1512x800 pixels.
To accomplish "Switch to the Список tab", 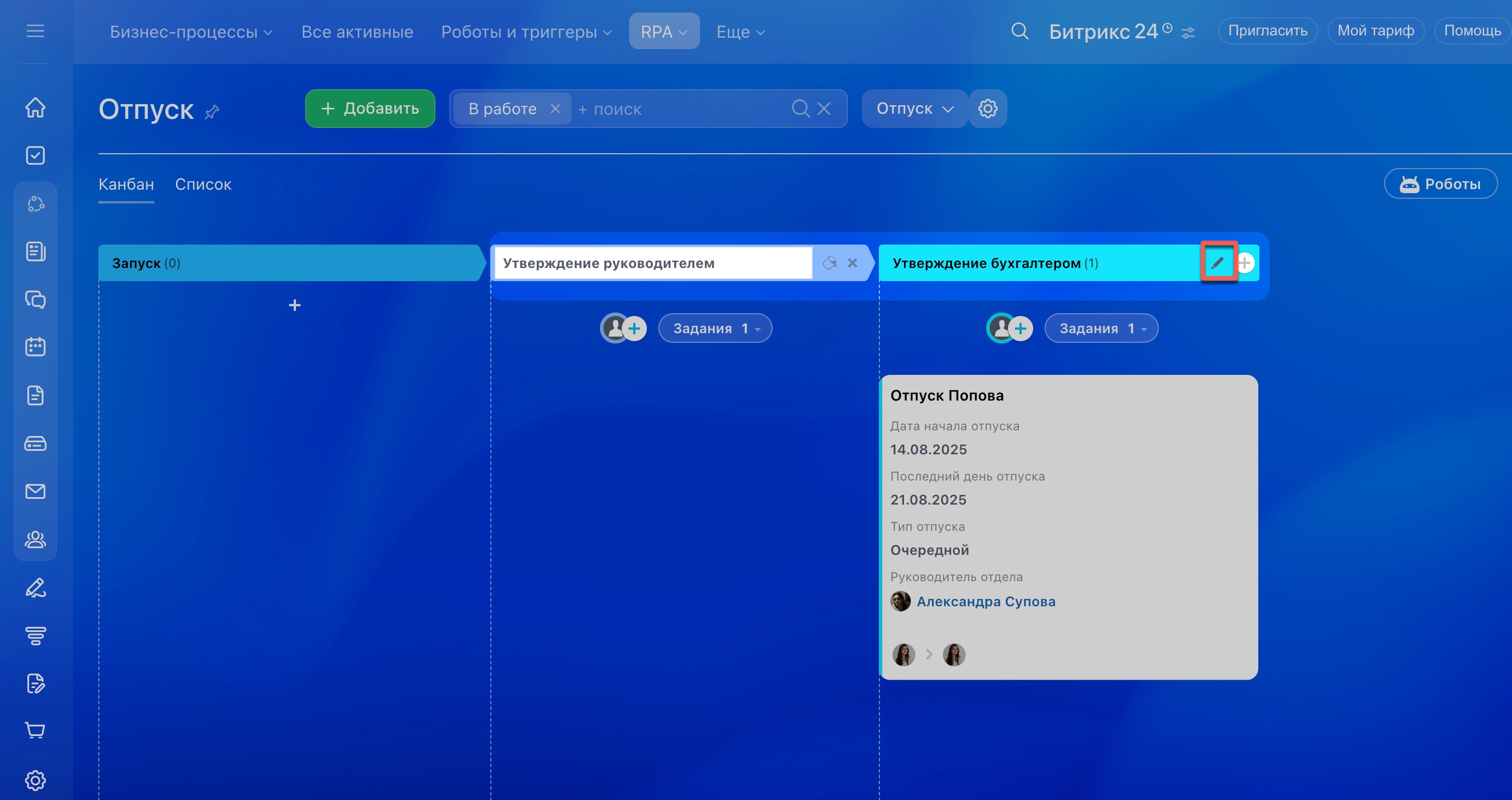I will (203, 185).
